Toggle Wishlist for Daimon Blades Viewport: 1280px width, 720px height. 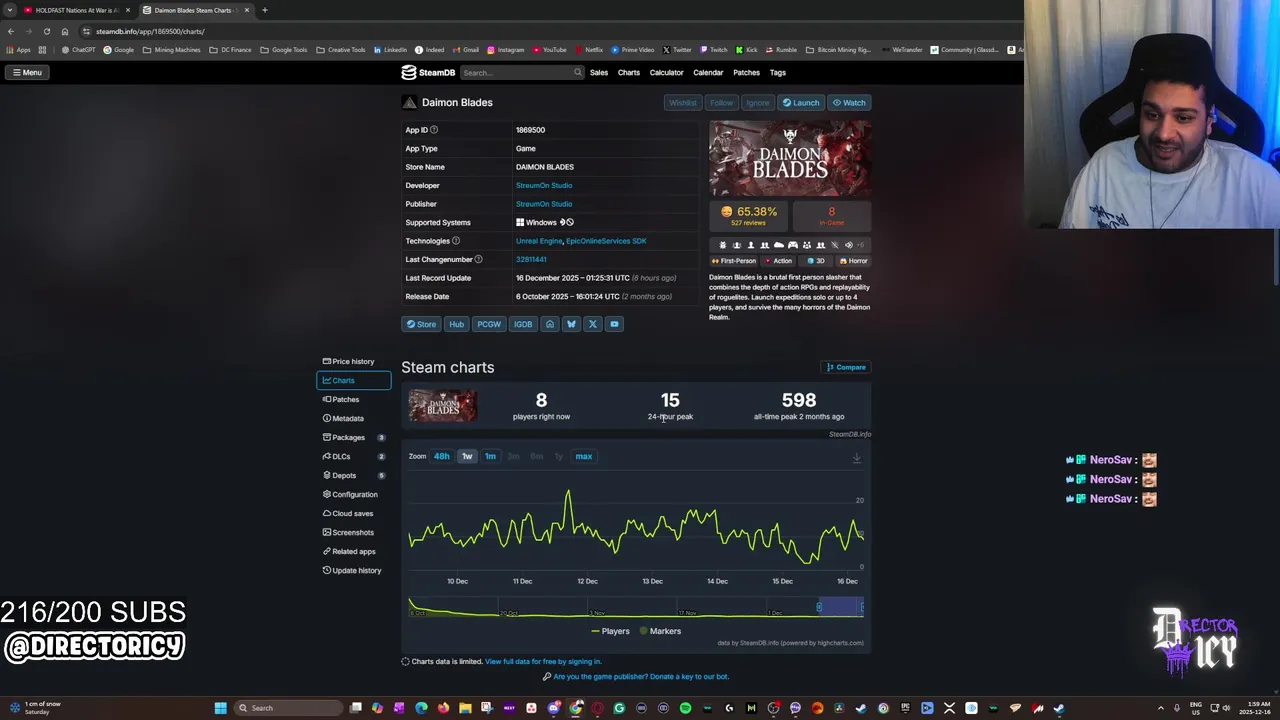click(683, 102)
